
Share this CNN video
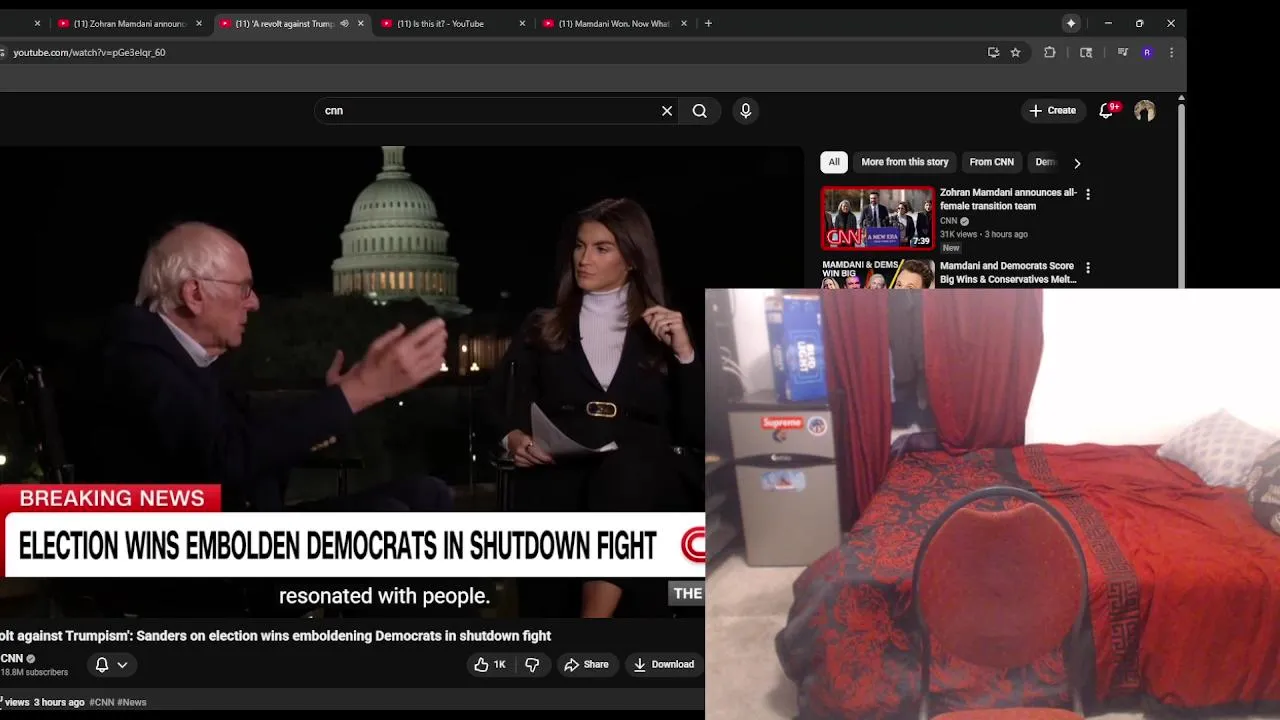pyautogui.click(x=586, y=664)
